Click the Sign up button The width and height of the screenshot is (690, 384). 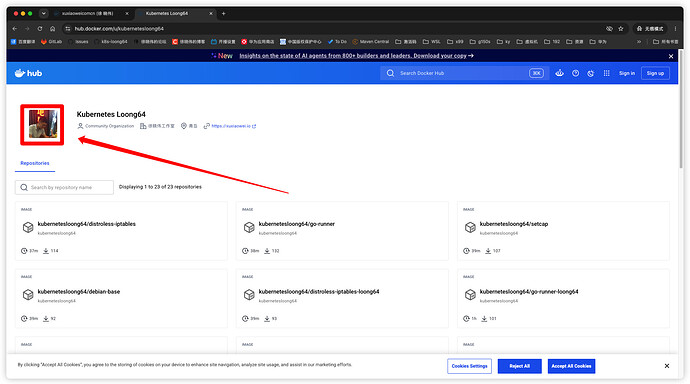655,73
